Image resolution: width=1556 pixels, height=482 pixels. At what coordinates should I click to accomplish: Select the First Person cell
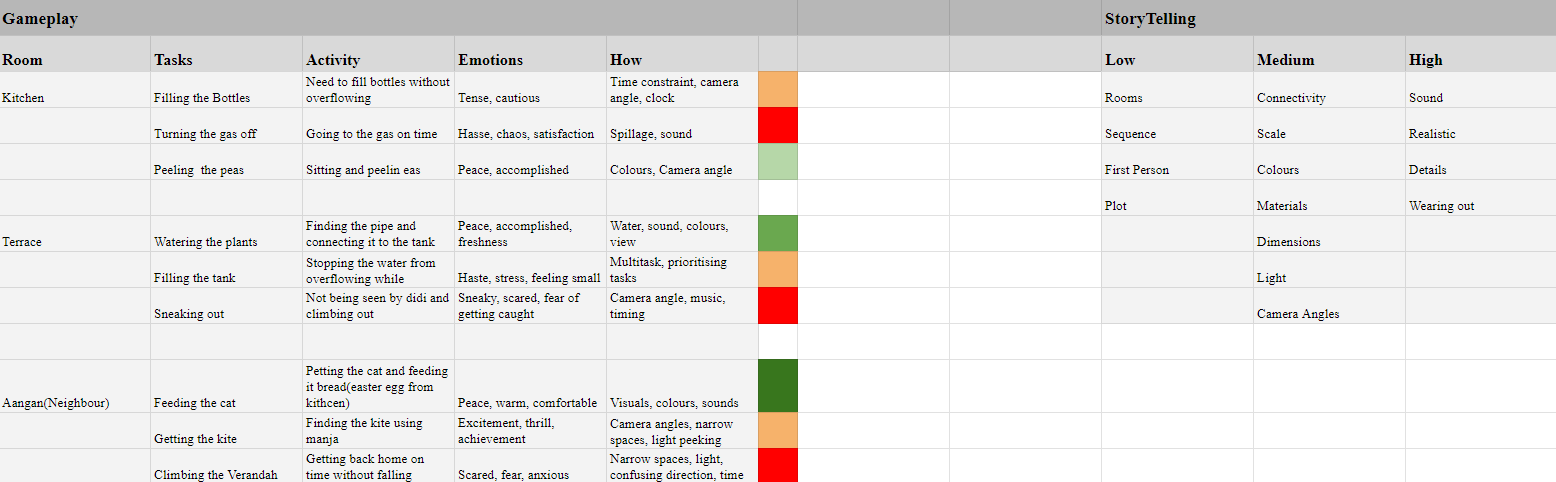1137,170
